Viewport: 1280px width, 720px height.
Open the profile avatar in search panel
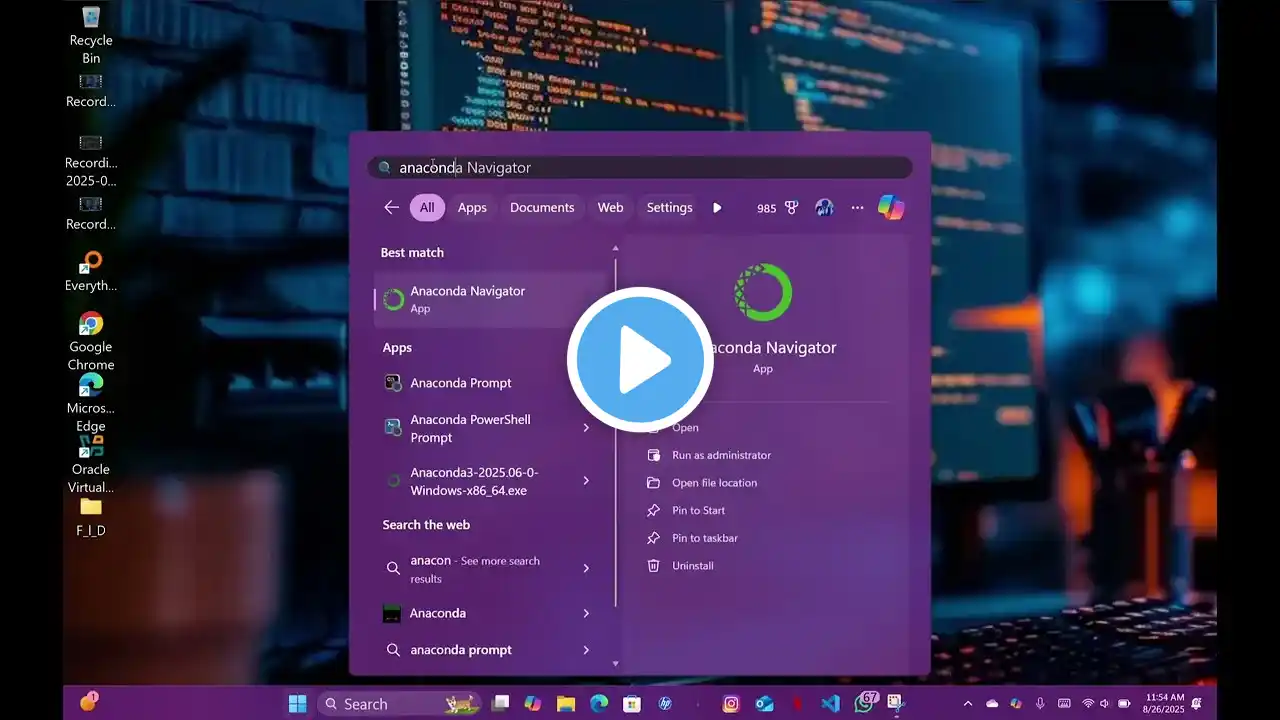point(824,208)
